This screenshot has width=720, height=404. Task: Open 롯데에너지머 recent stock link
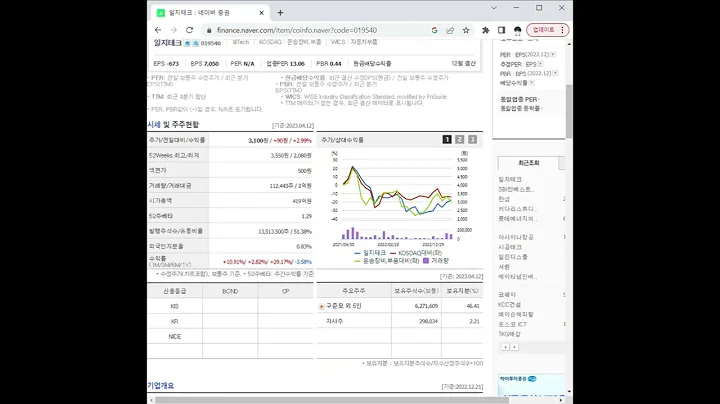pos(518,219)
